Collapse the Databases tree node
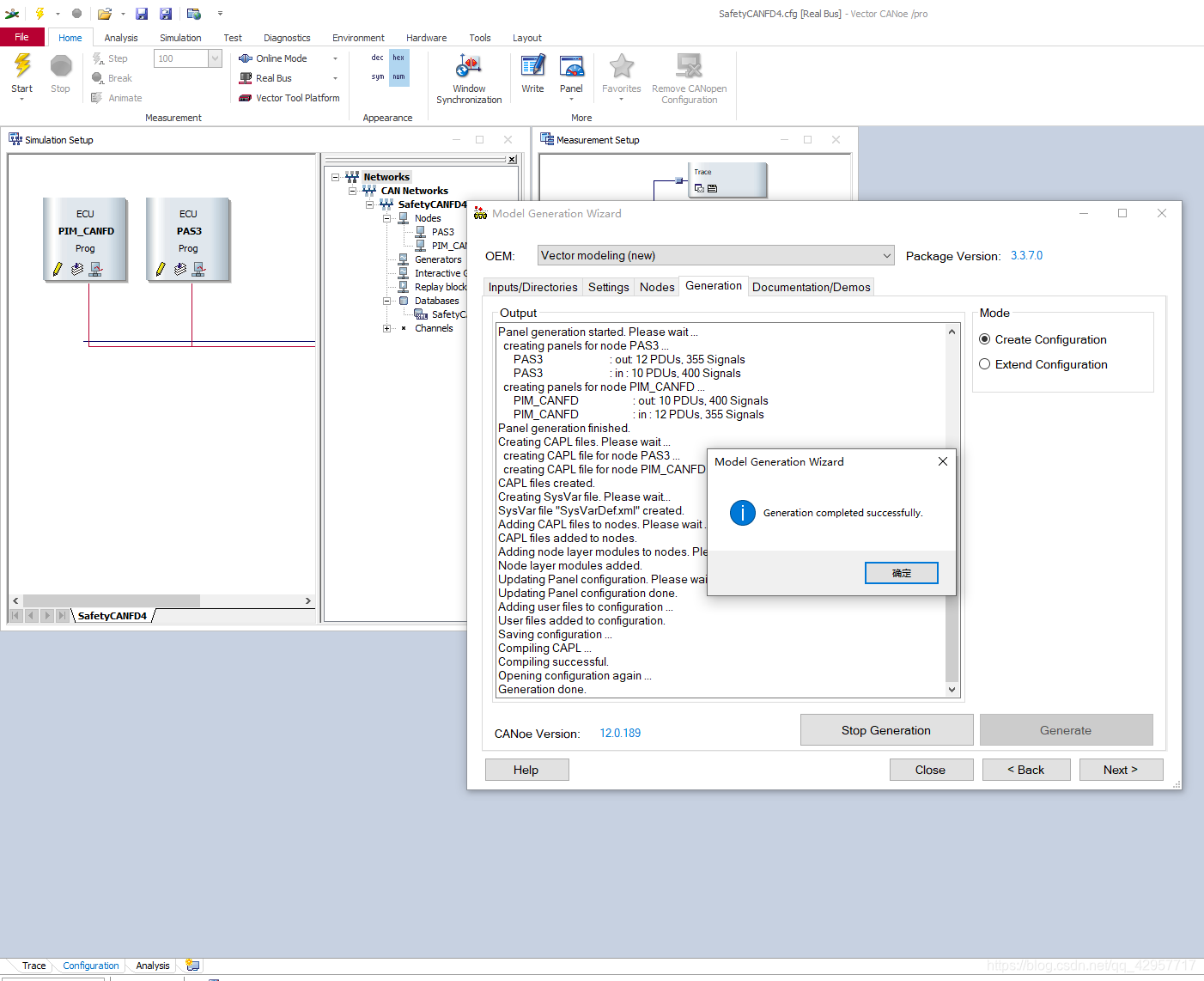1204x981 pixels. tap(386, 301)
